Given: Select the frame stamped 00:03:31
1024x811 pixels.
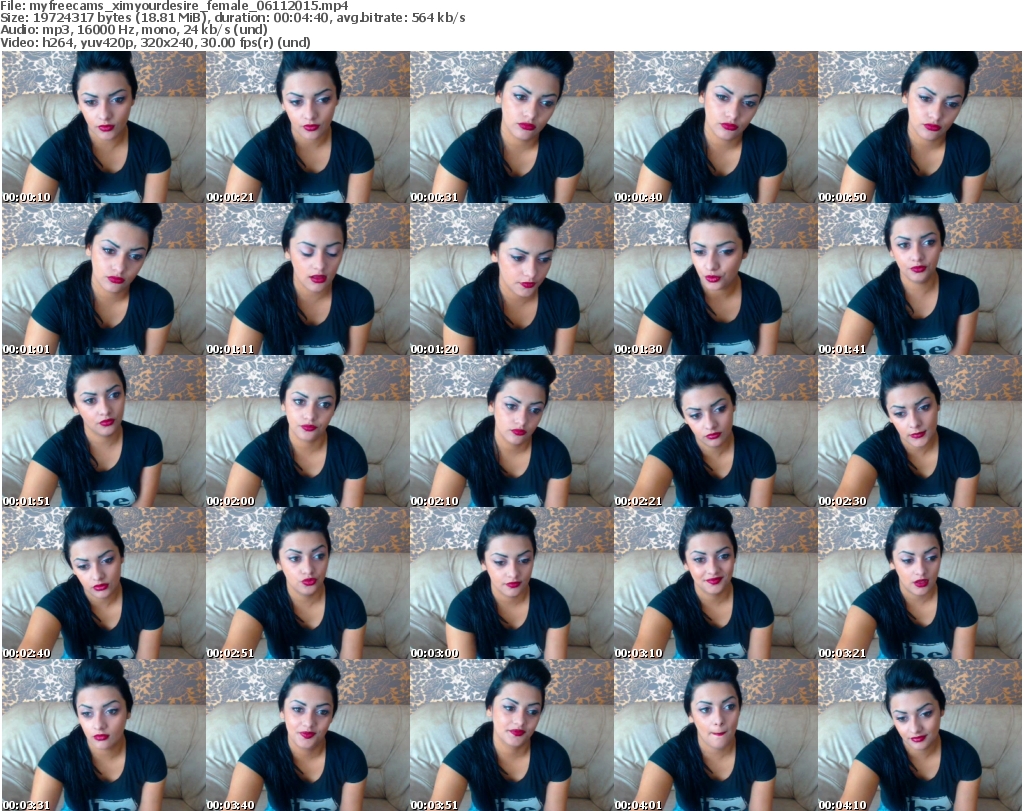Looking at the screenshot, I should tap(103, 734).
